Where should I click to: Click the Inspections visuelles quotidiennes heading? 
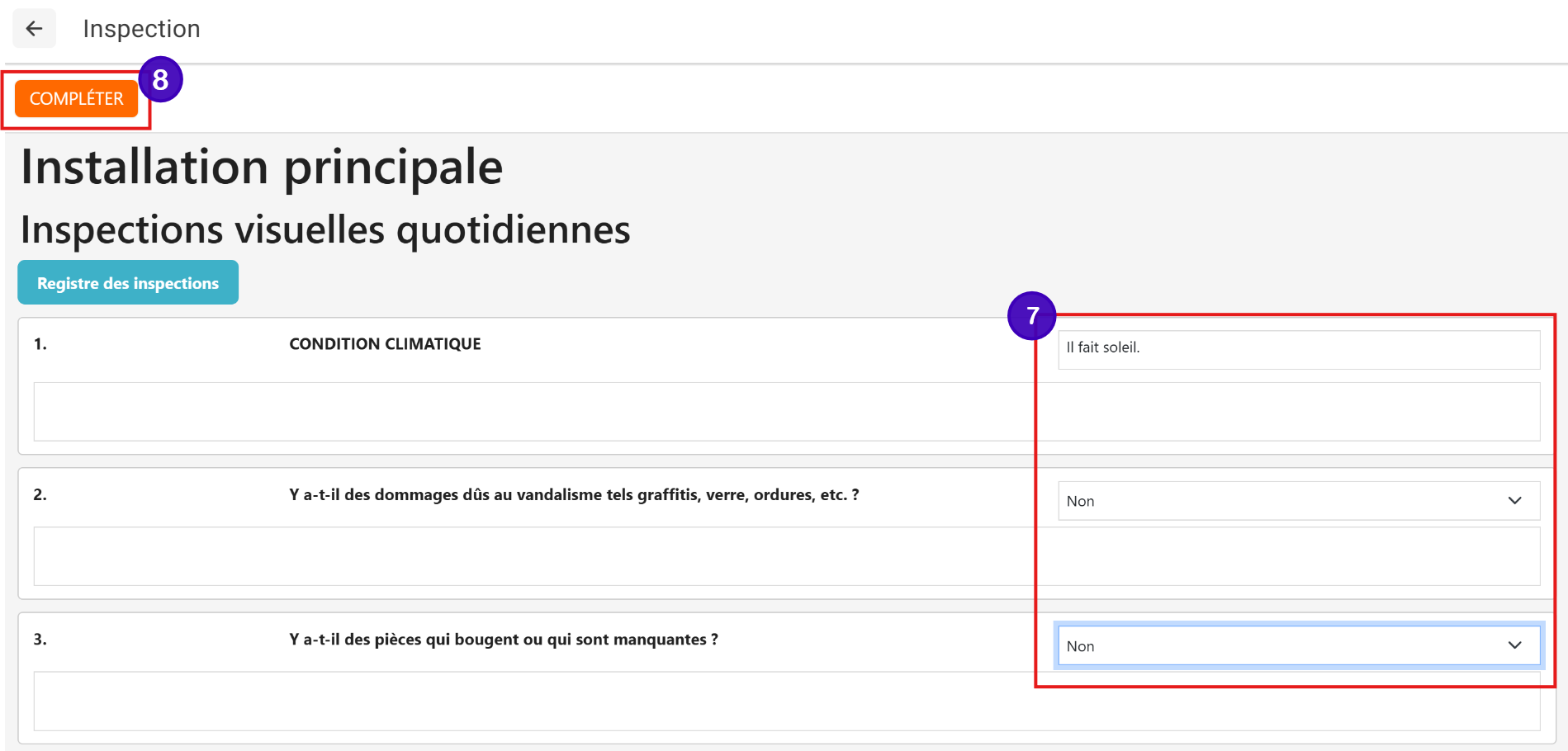pos(325,229)
